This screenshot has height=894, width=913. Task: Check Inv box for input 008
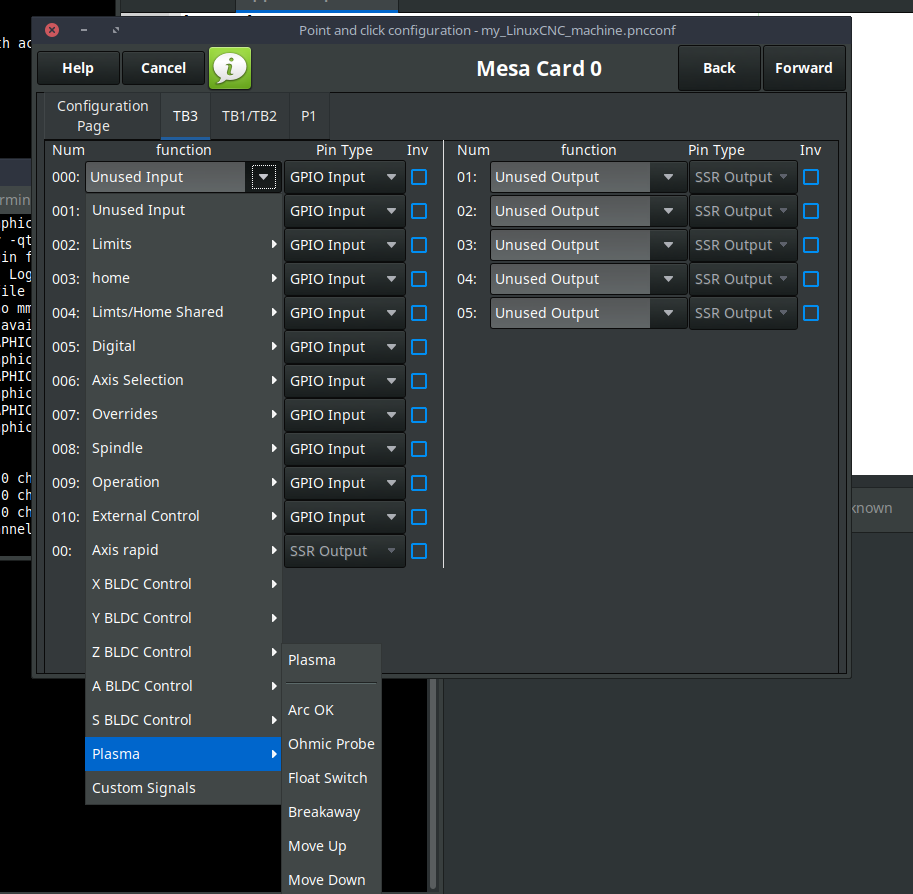pyautogui.click(x=419, y=449)
